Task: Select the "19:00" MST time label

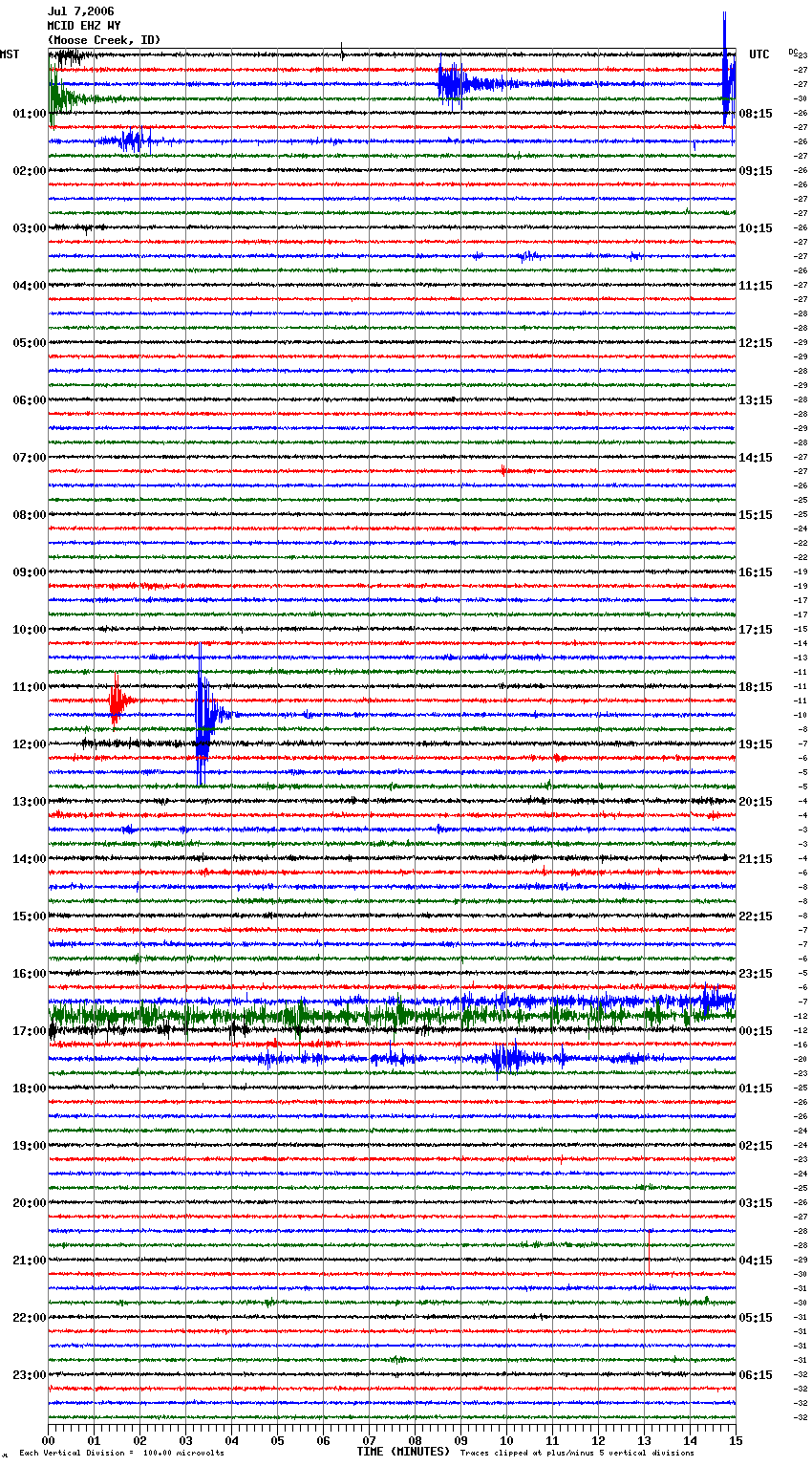Action: pos(30,1146)
